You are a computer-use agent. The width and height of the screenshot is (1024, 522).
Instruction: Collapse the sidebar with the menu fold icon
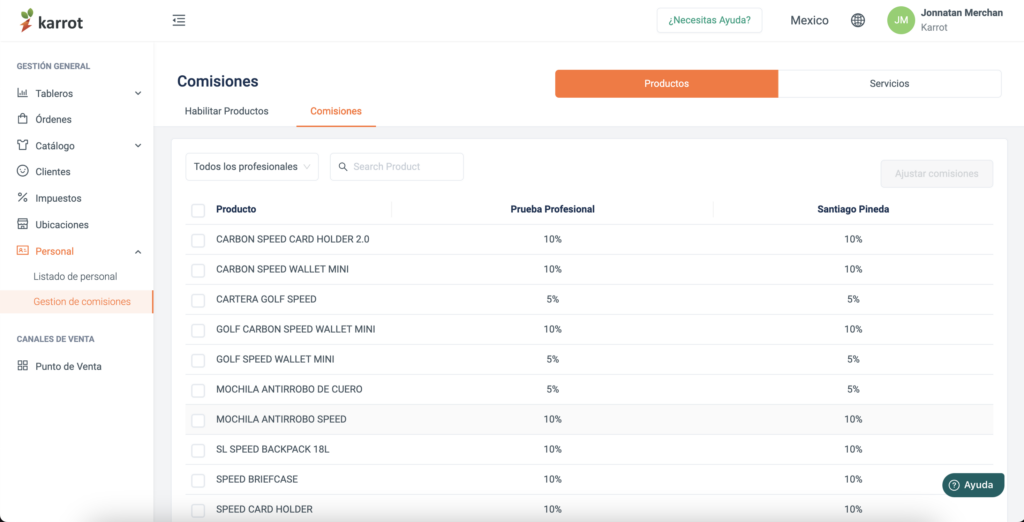pos(179,20)
